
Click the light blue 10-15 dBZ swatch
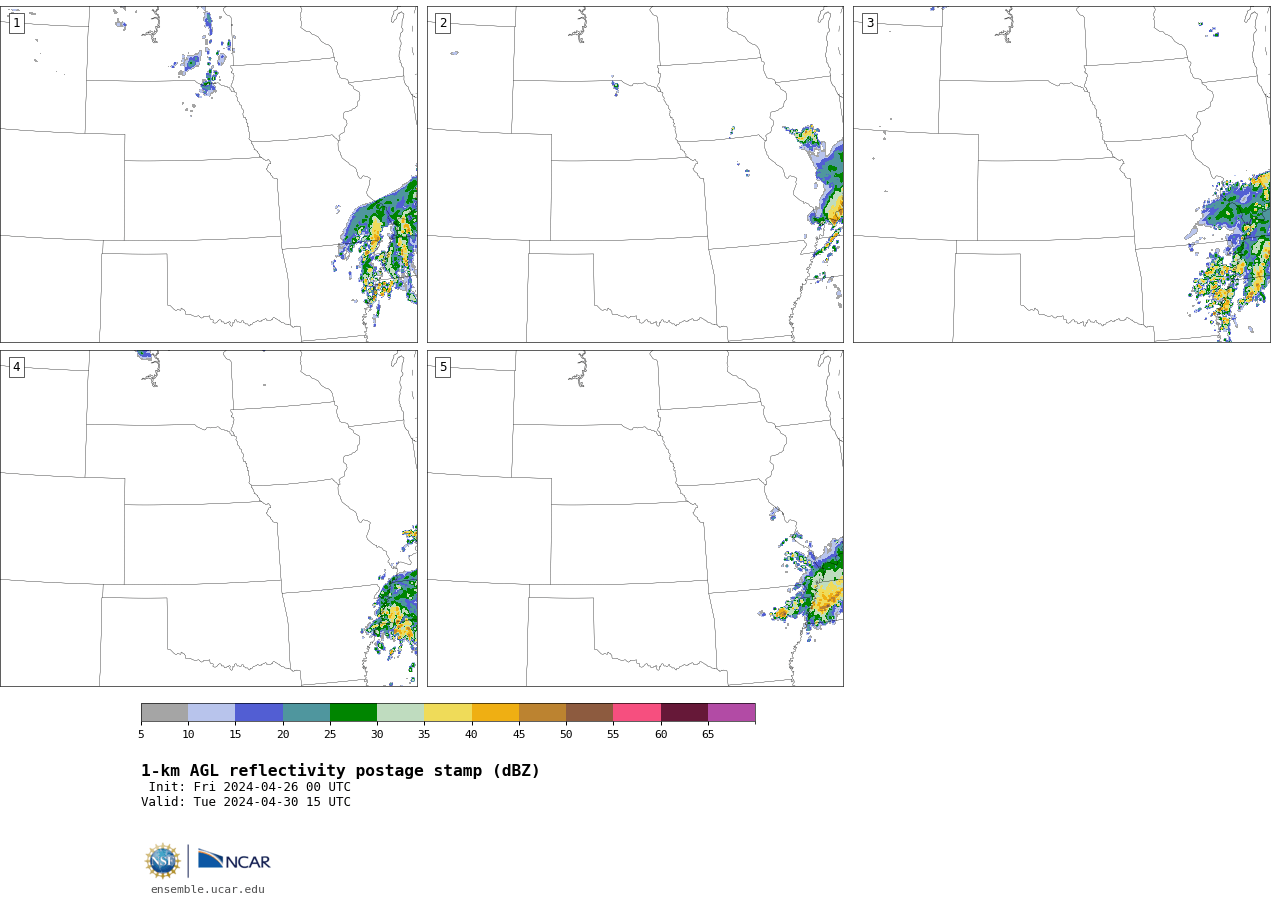point(211,713)
